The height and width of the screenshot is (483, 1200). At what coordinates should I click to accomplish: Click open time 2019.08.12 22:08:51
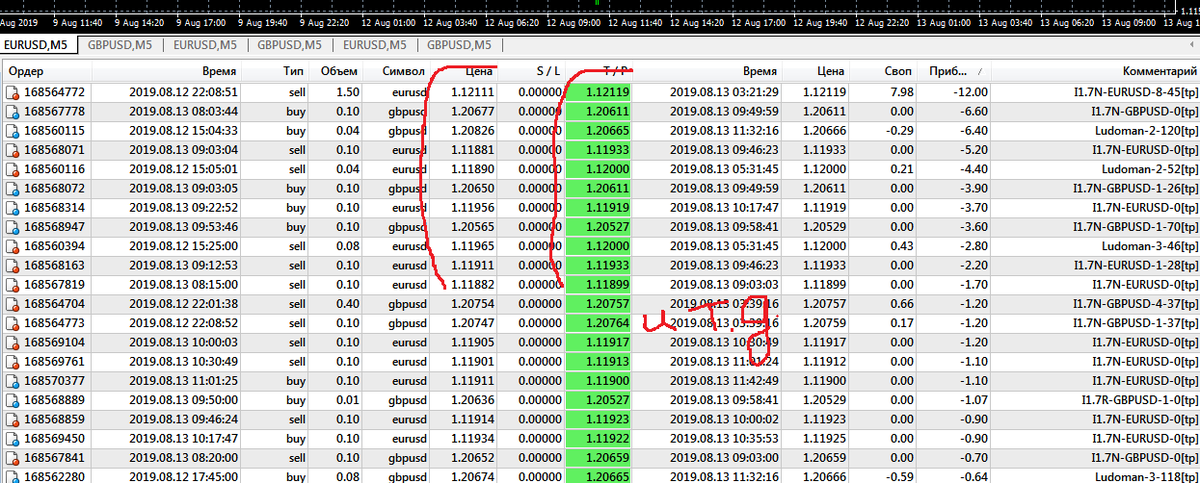click(184, 92)
